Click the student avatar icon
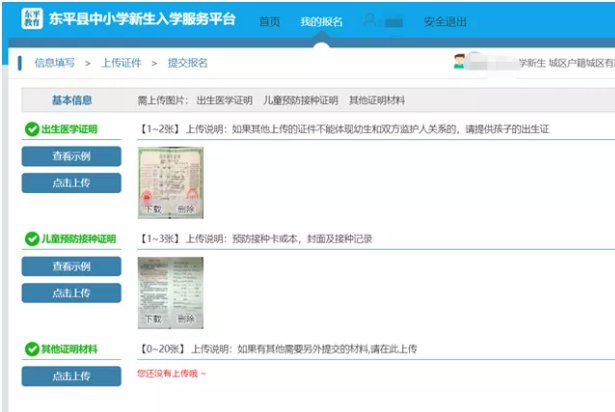The image size is (615, 412). pyautogui.click(x=460, y=62)
